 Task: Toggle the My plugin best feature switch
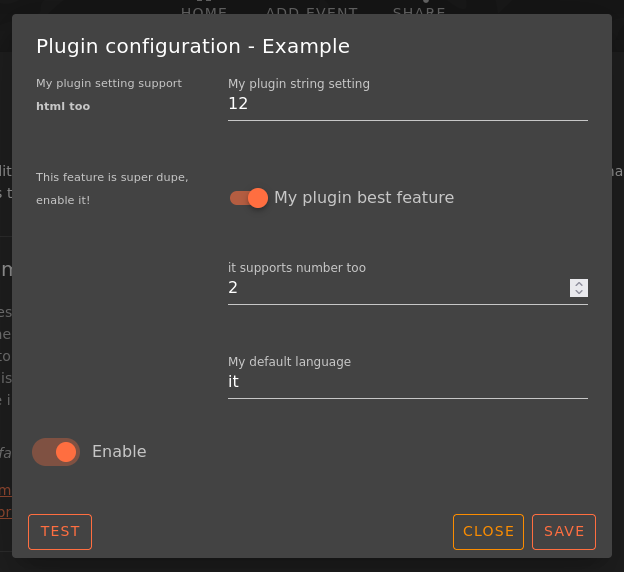point(249,198)
